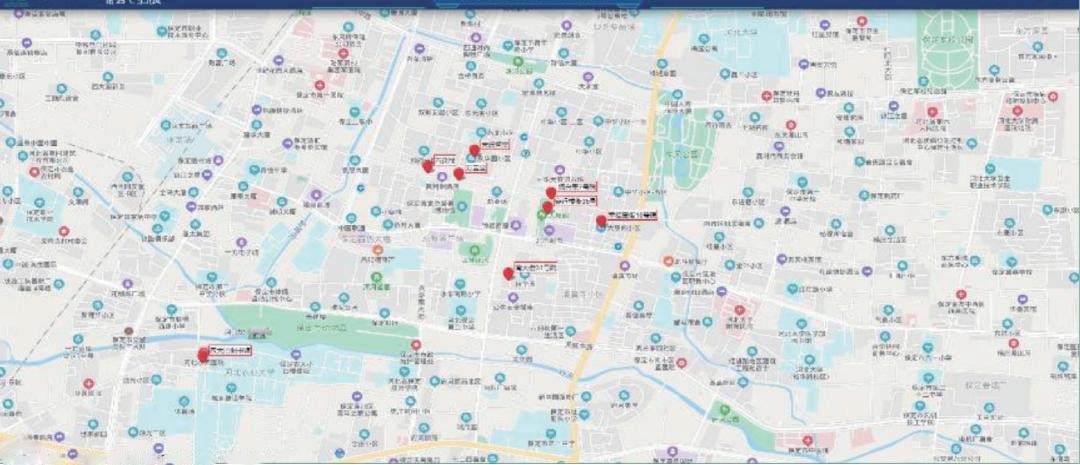Select the easternmost red pin of the central cluster
The image size is (1080, 465).
[x=601, y=221]
